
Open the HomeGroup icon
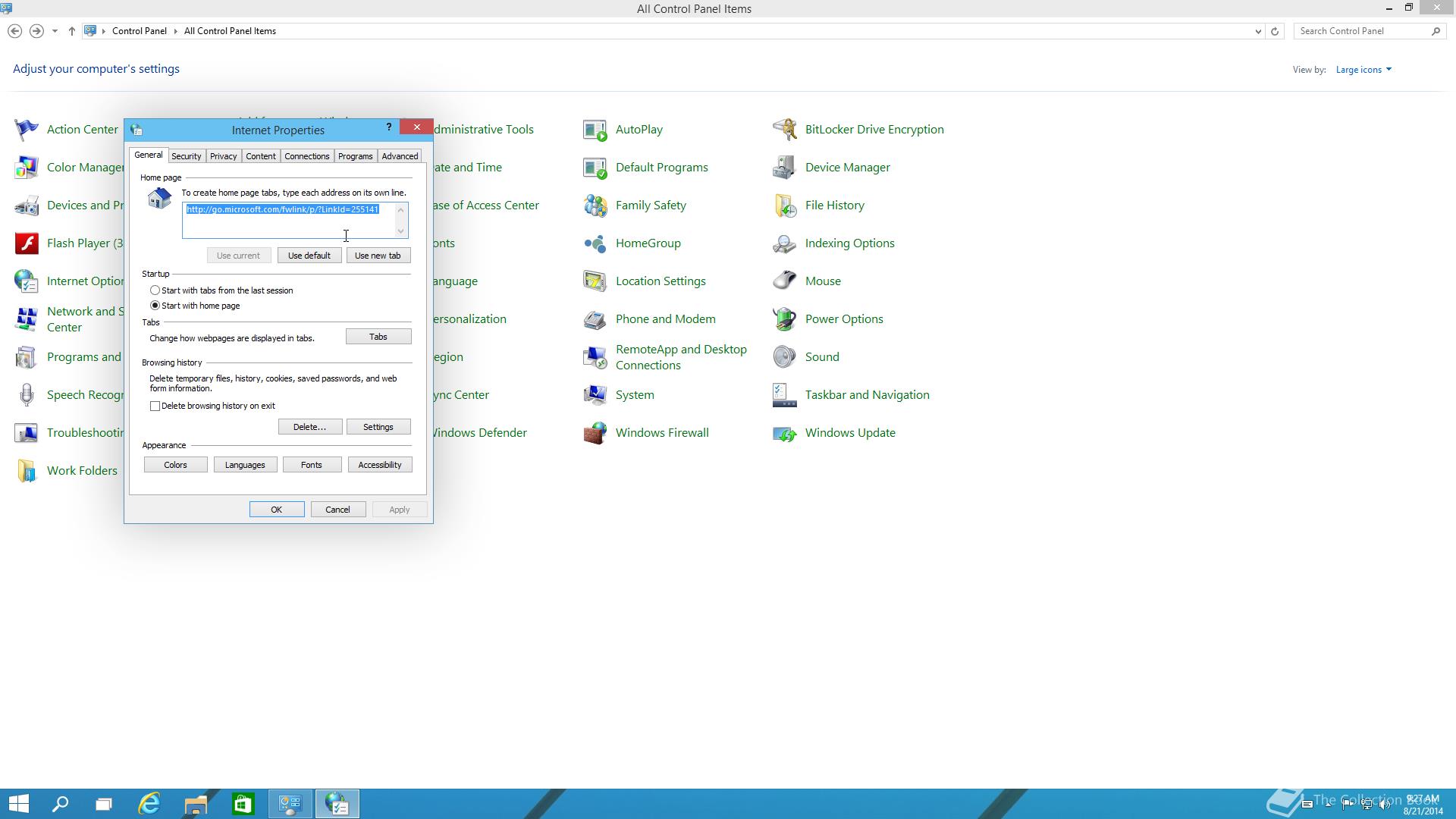click(595, 243)
